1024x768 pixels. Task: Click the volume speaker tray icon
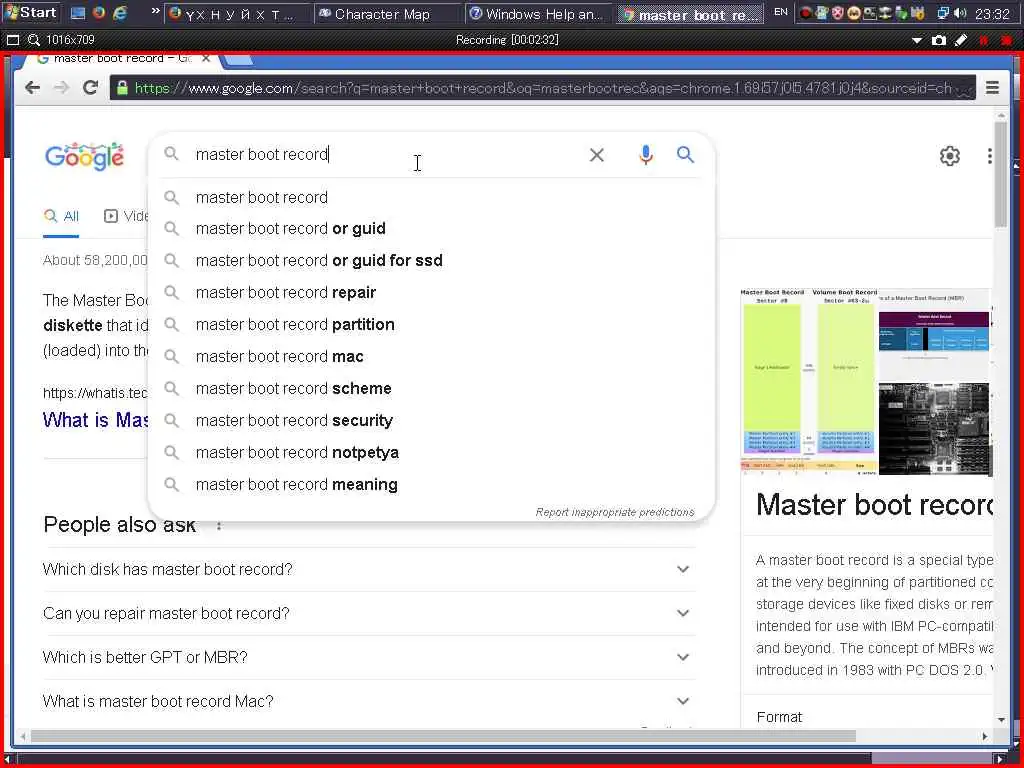960,13
